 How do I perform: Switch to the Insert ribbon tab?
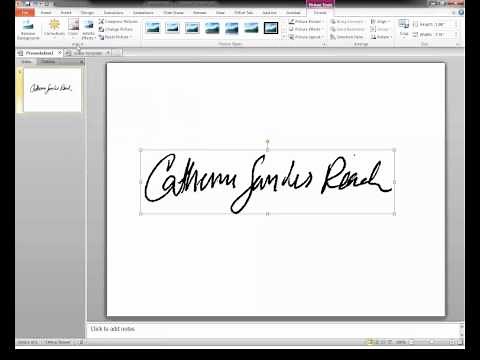click(x=66, y=13)
